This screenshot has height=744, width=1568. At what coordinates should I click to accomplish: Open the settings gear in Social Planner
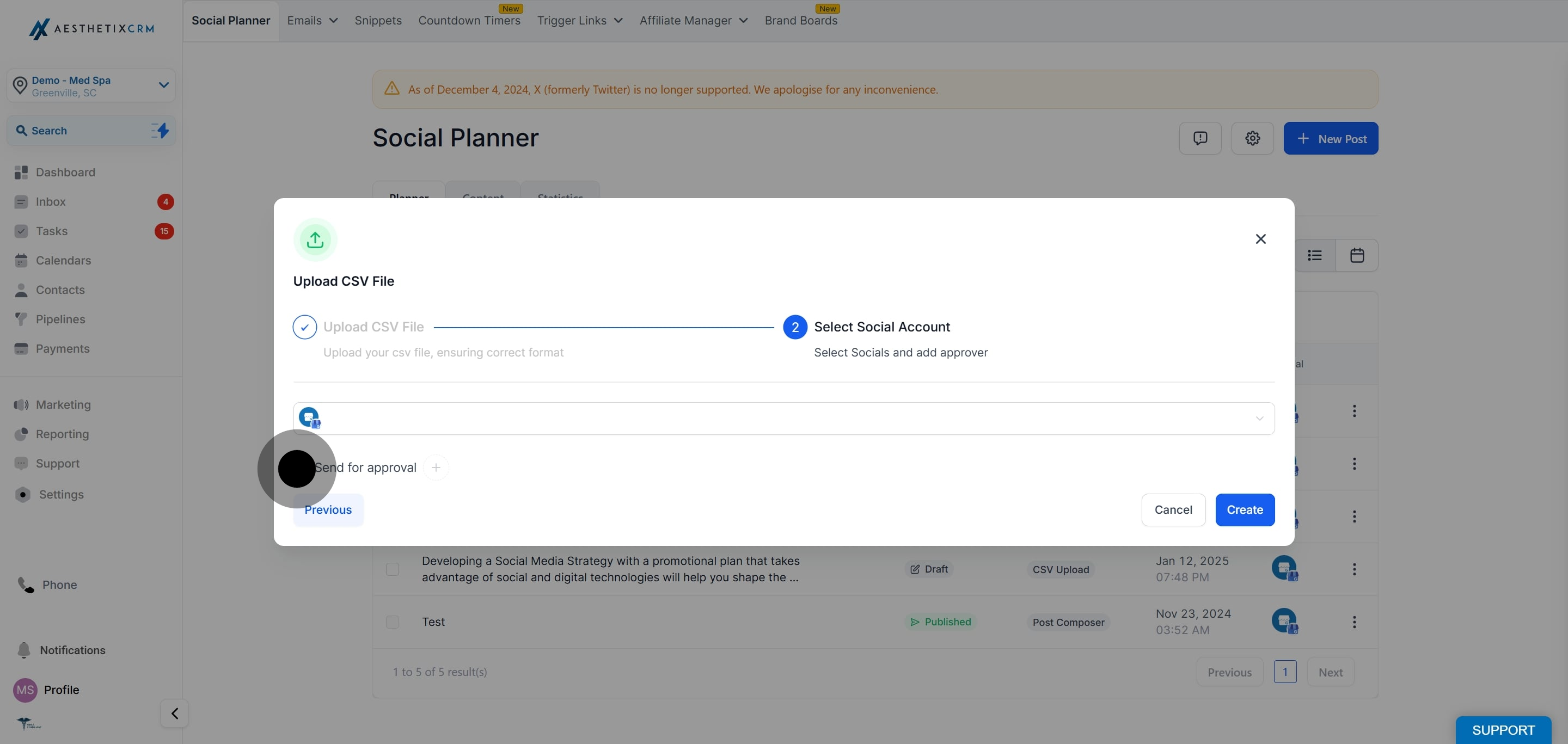coord(1252,138)
